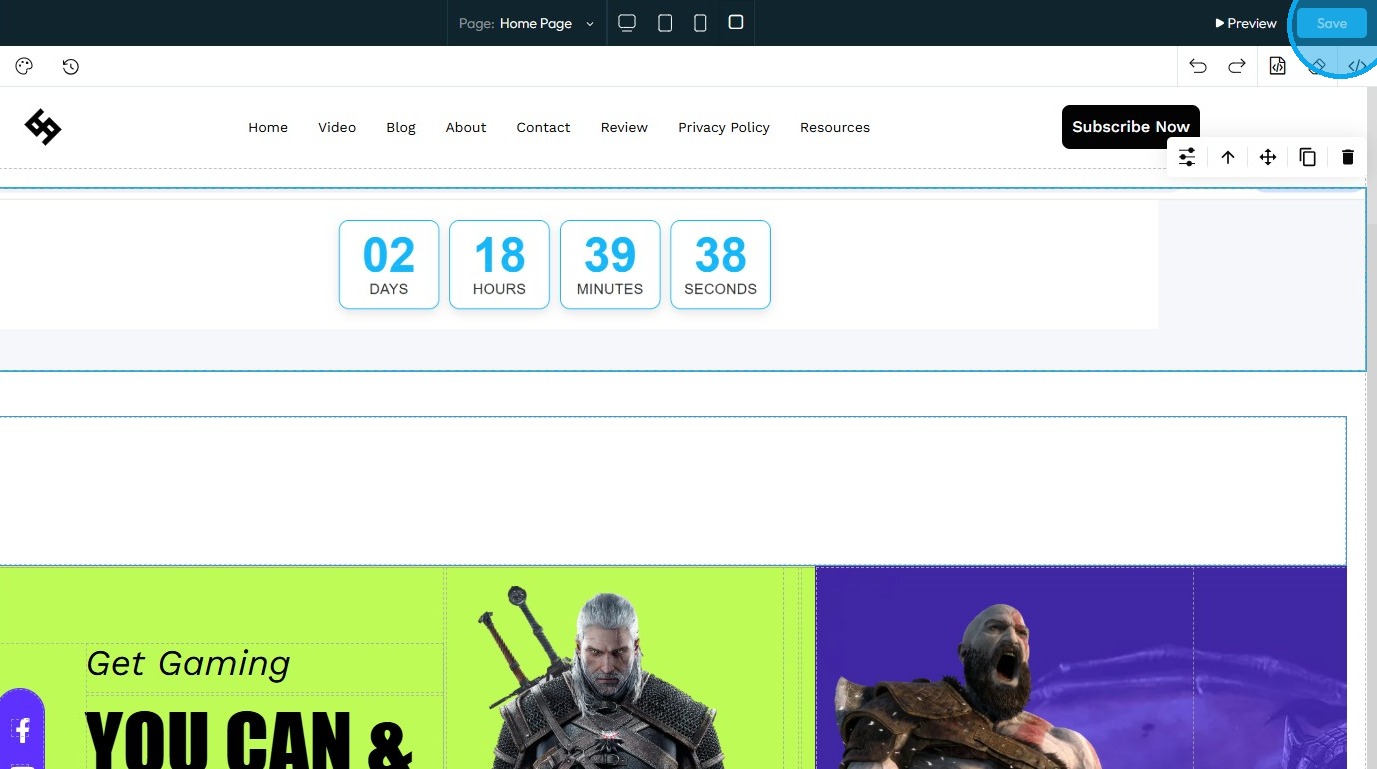This screenshot has width=1377, height=769.
Task: Open the Page: Home Page dropdown
Action: coord(527,23)
